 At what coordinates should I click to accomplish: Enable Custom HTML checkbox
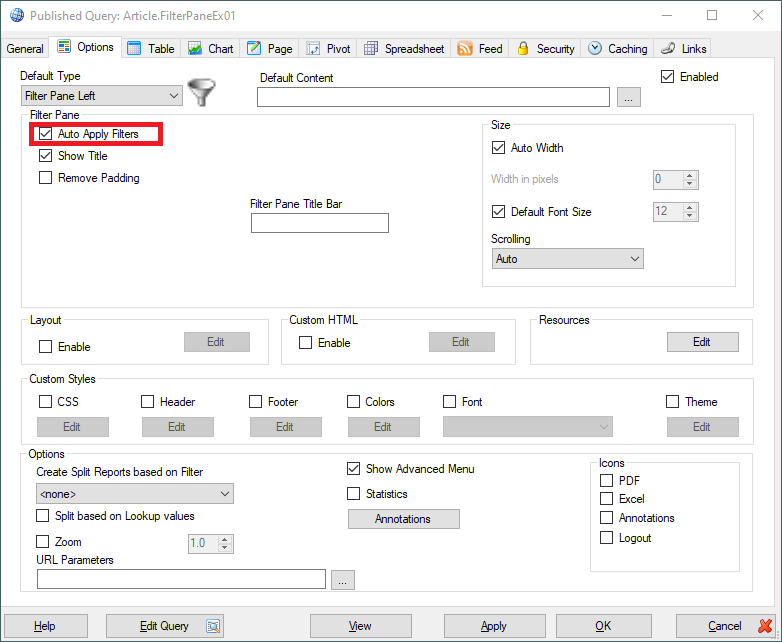(x=305, y=343)
